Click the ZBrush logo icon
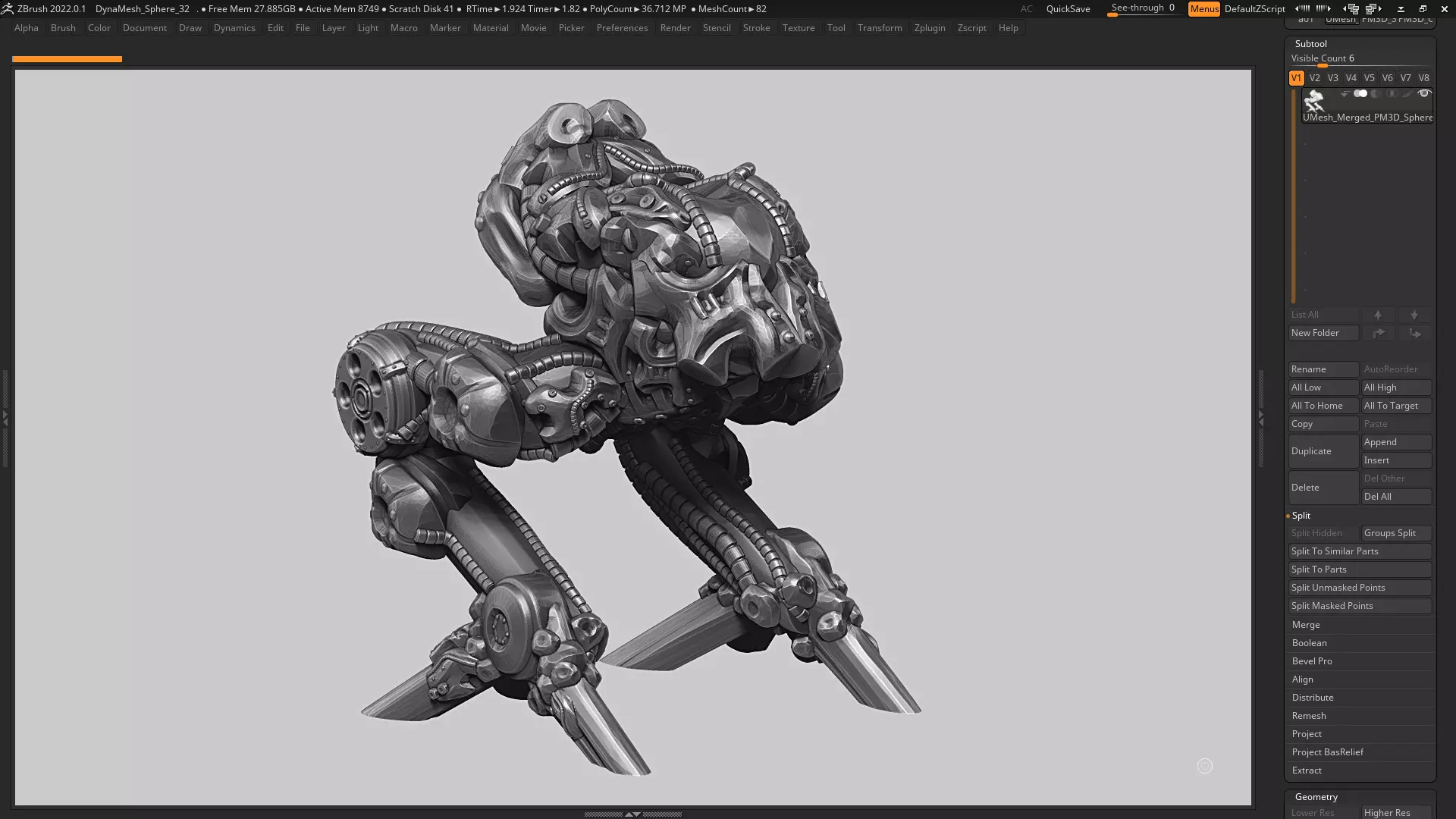Viewport: 1456px width, 819px height. pyautogui.click(x=8, y=8)
